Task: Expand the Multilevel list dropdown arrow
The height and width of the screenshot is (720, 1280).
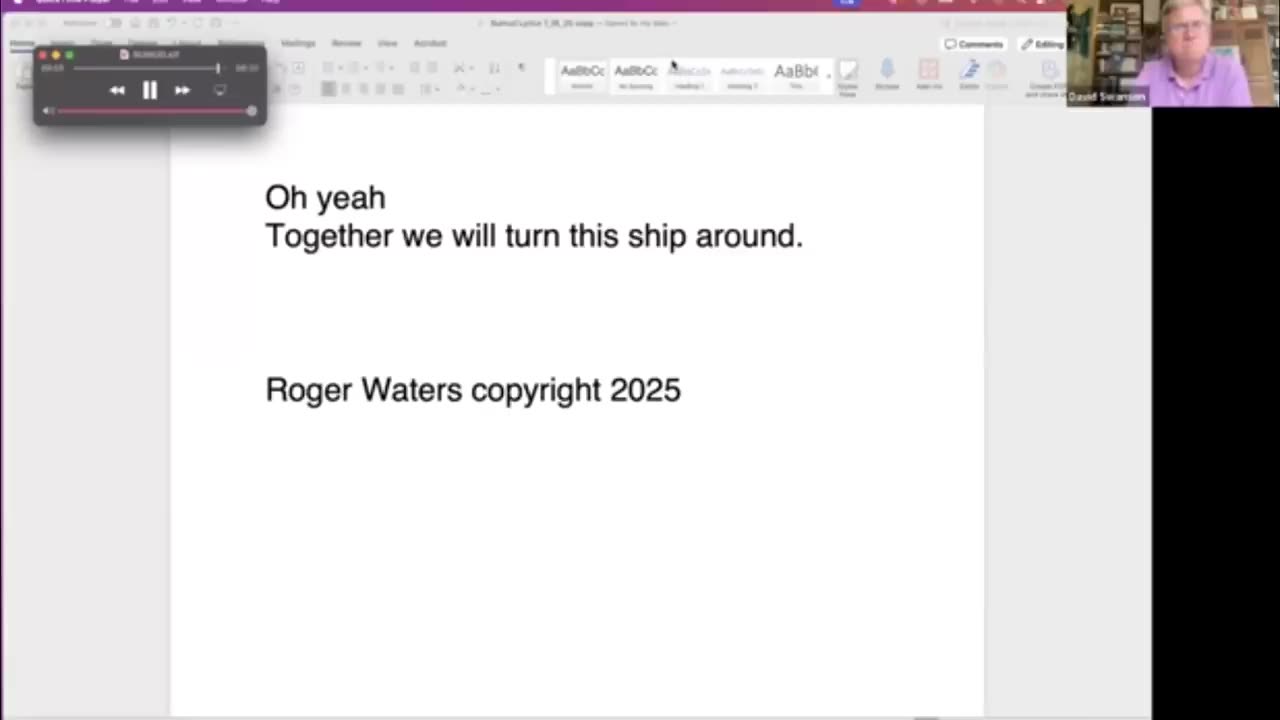Action: pos(392,68)
